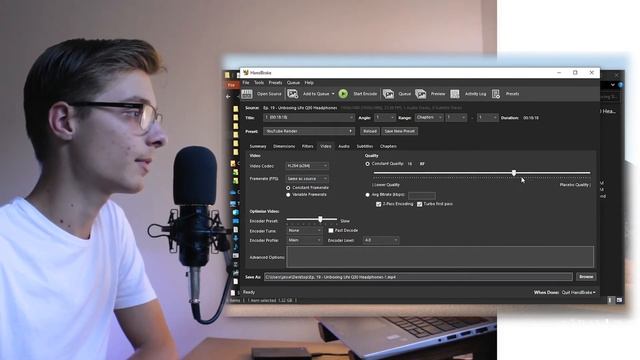
Task: Switch to the Audio tab
Action: click(344, 146)
